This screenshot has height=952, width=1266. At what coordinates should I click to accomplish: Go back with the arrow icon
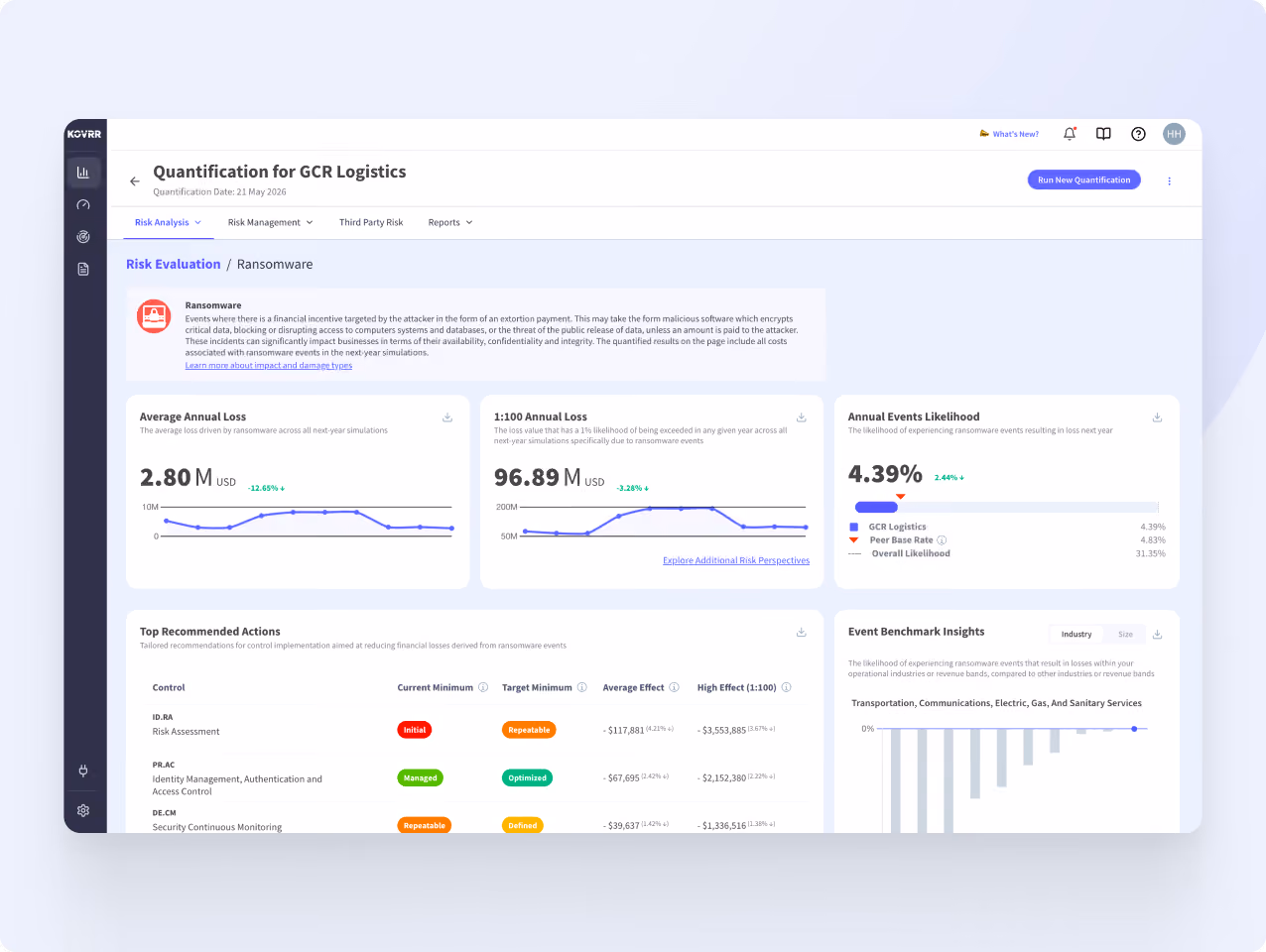135,181
